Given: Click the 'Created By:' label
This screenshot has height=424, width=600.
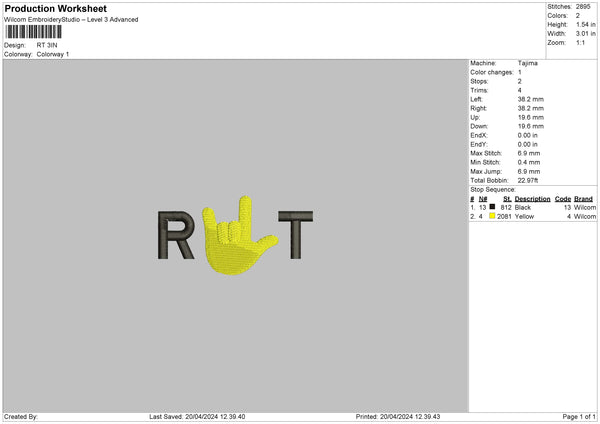Looking at the screenshot, I should click(21, 417).
